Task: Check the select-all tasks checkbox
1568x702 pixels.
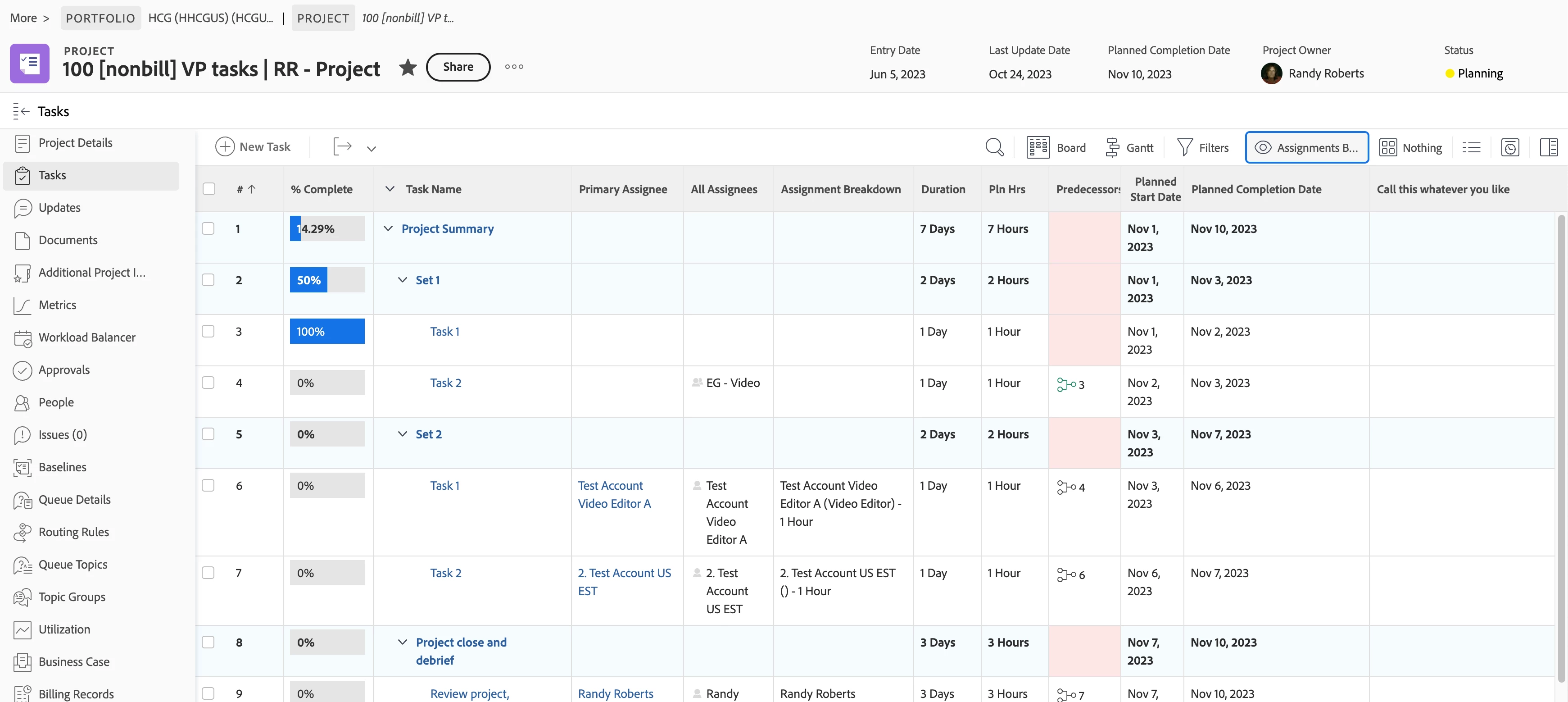Action: pyautogui.click(x=209, y=189)
